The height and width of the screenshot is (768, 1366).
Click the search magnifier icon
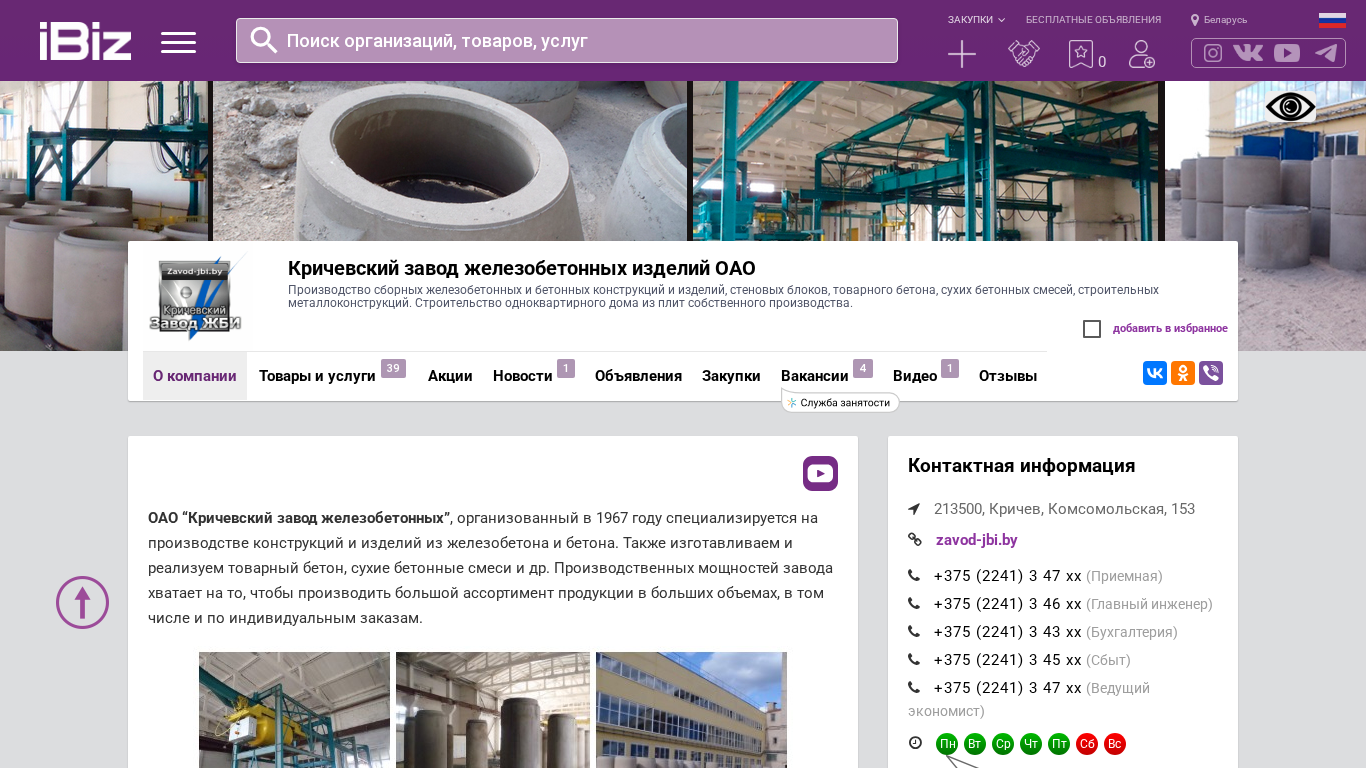264,40
